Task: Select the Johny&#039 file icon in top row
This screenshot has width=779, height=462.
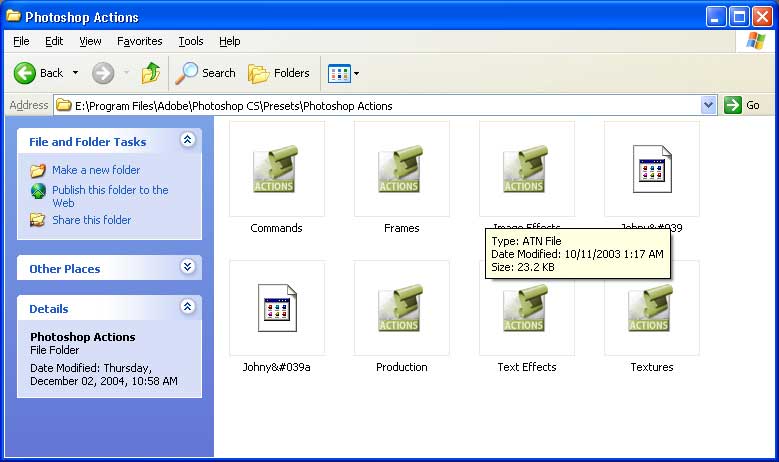Action: [x=652, y=169]
